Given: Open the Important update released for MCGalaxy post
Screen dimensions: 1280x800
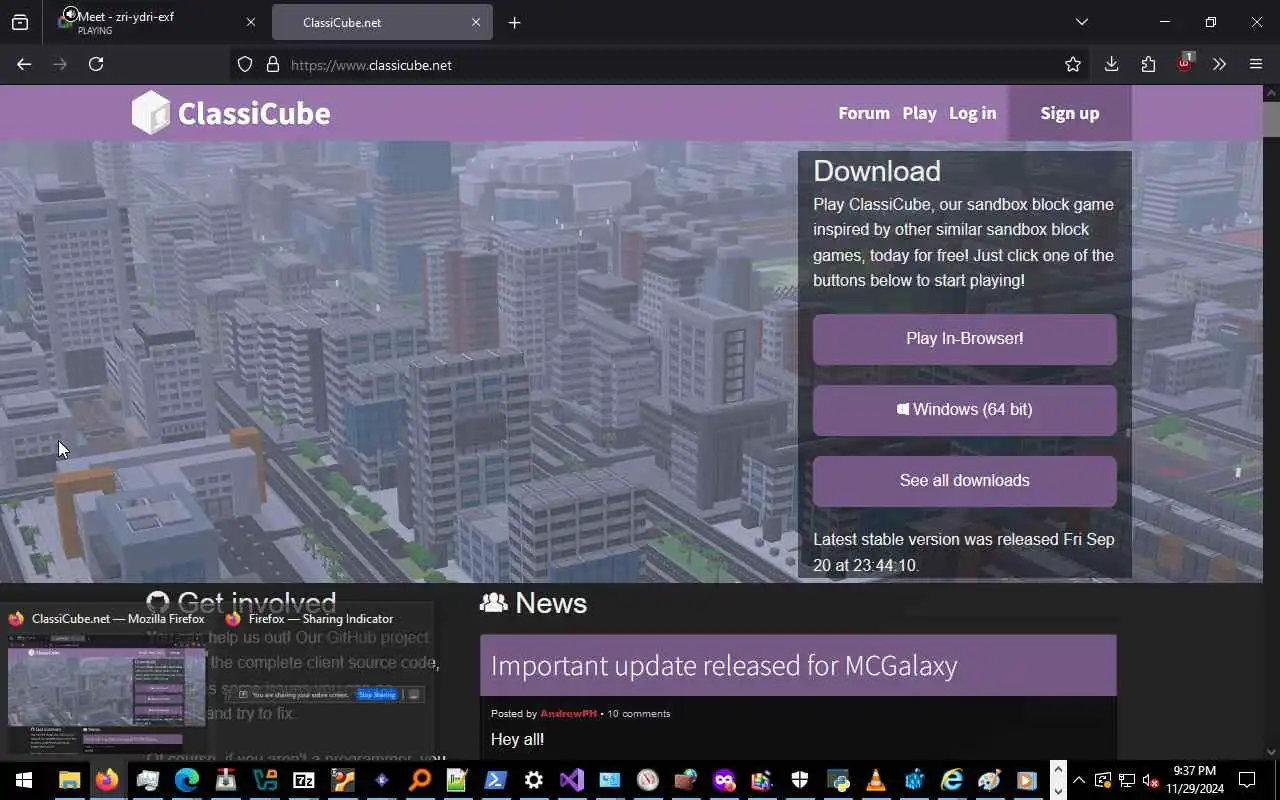Looking at the screenshot, I should [724, 665].
